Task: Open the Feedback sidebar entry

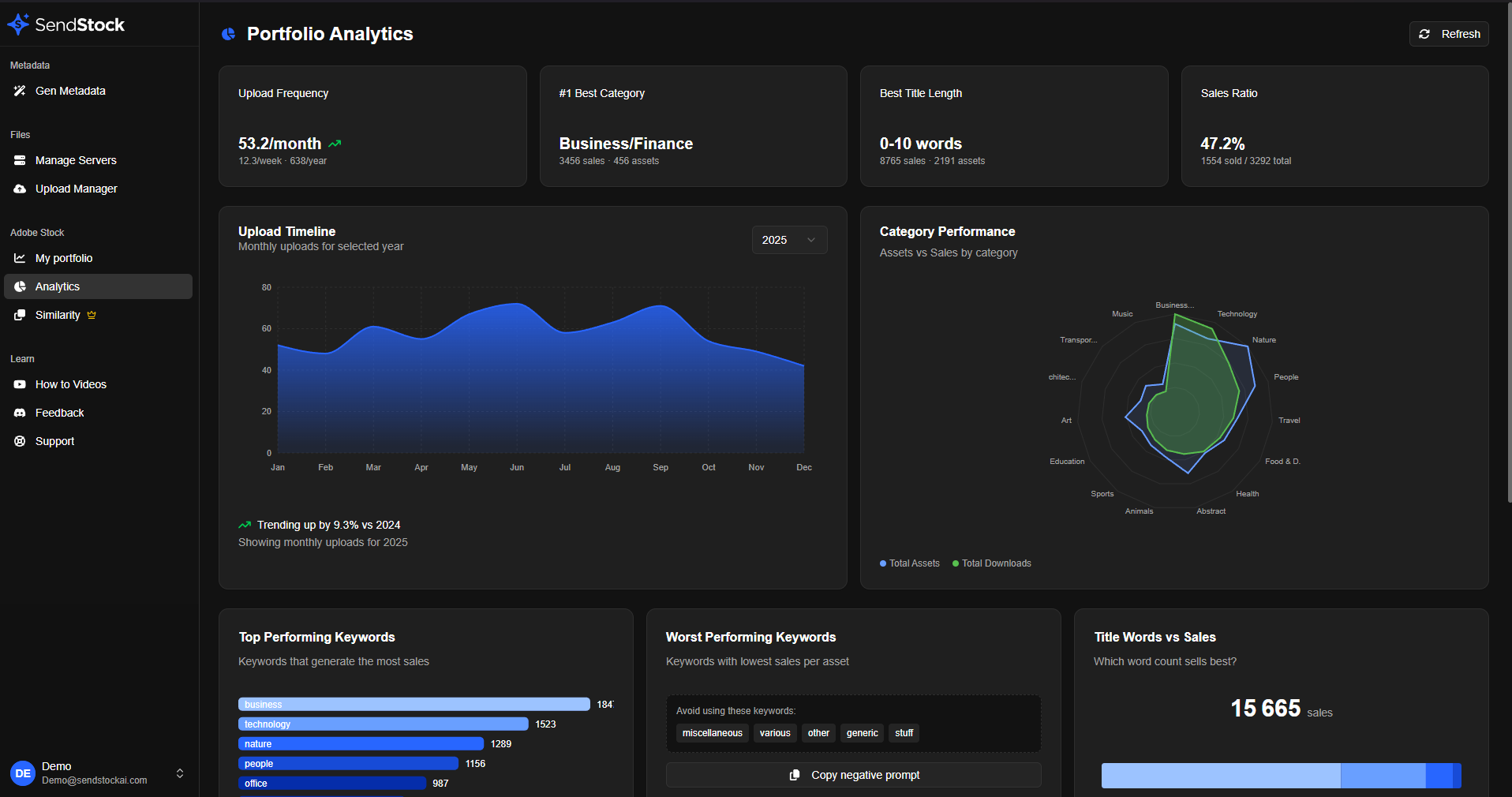Action: click(x=59, y=413)
